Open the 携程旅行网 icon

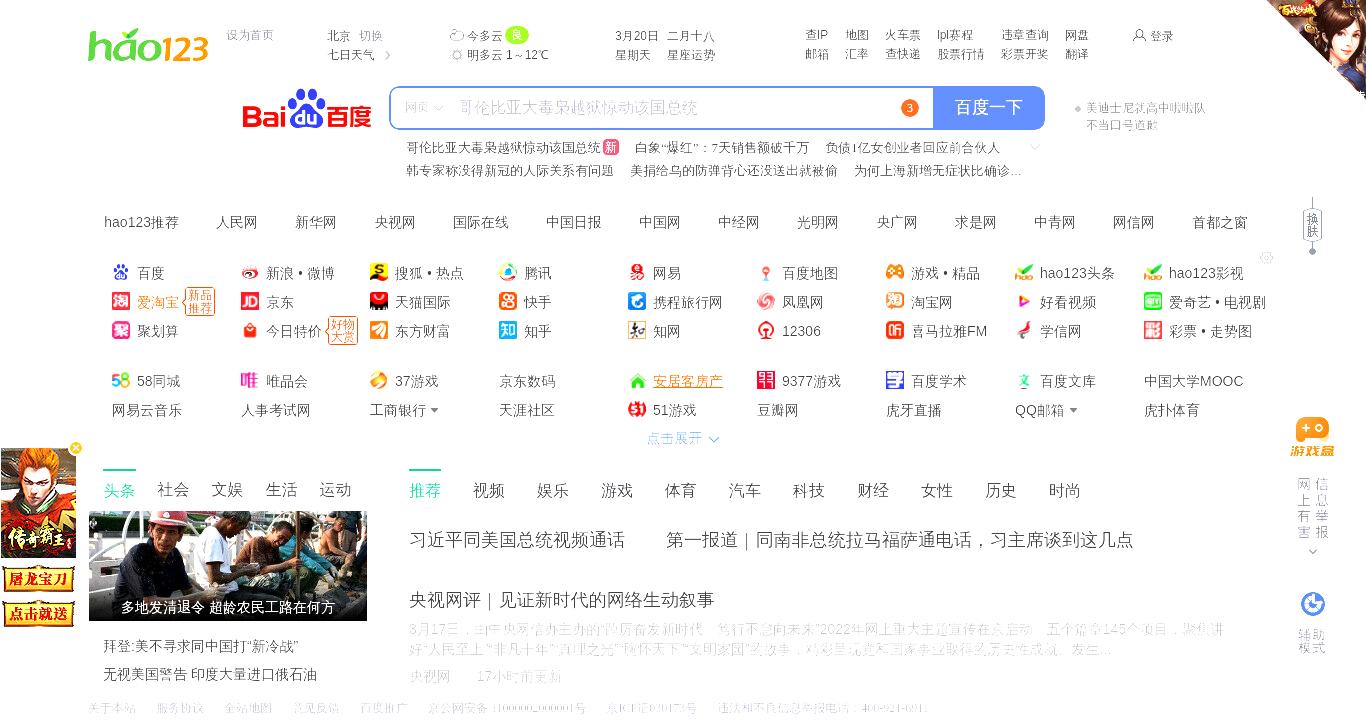click(637, 302)
